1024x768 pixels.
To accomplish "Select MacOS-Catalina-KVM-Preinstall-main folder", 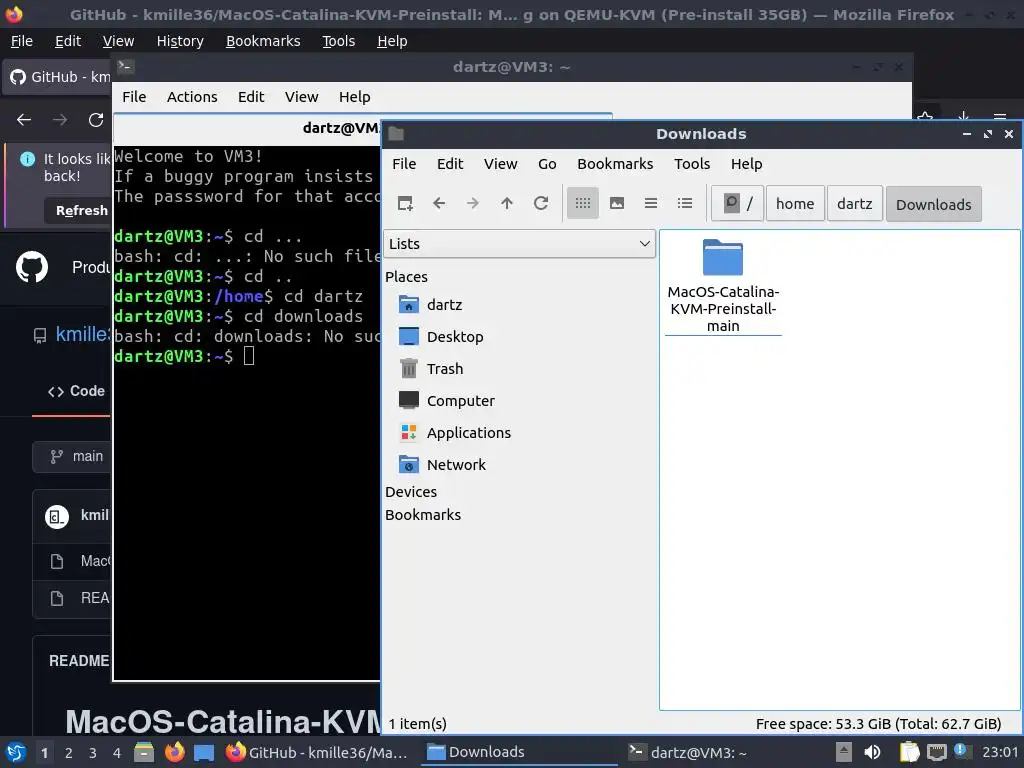I will pyautogui.click(x=723, y=286).
